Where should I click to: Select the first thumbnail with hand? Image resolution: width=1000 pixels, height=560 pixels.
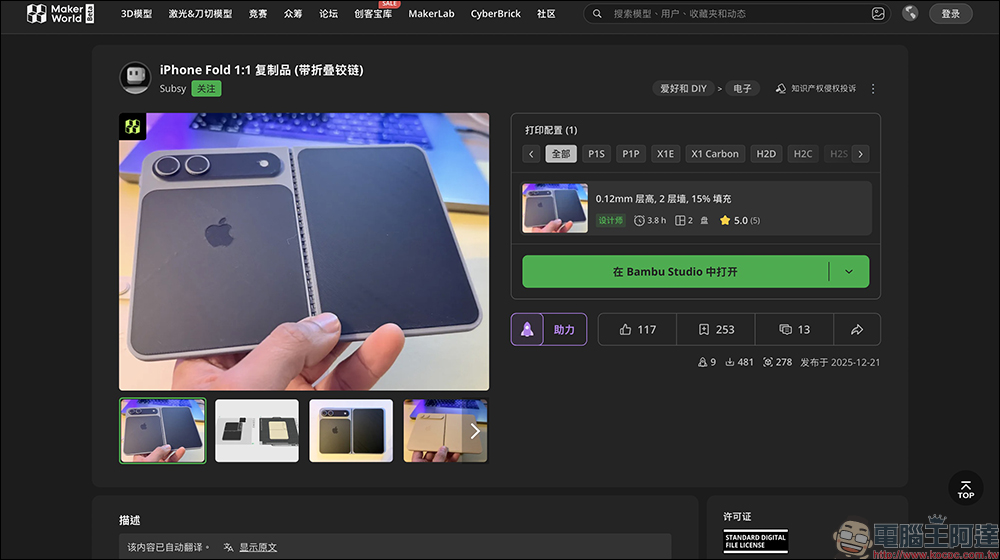[163, 431]
